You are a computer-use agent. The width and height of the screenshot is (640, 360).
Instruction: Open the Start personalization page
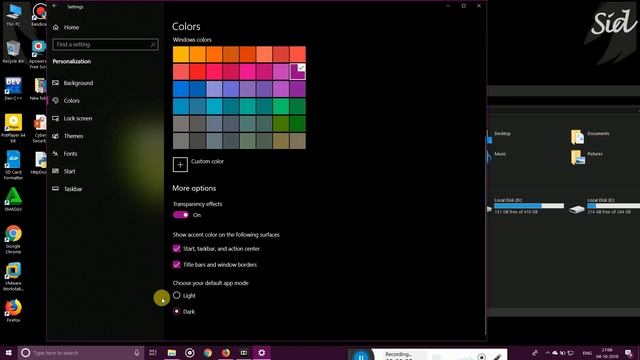click(64, 171)
